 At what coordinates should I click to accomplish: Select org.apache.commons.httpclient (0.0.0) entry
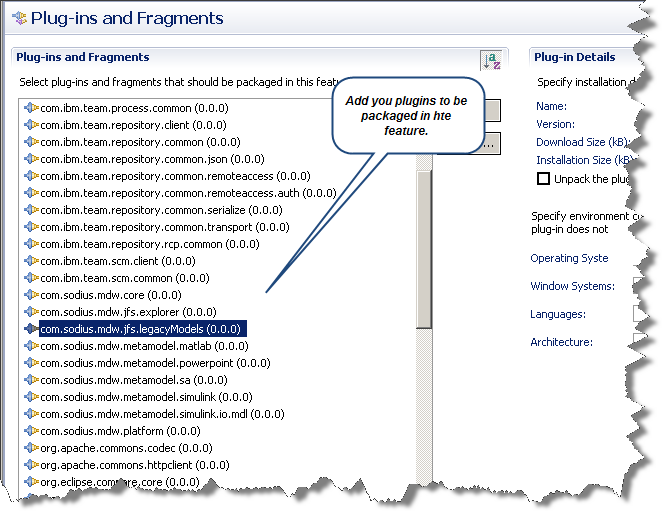coord(135,465)
